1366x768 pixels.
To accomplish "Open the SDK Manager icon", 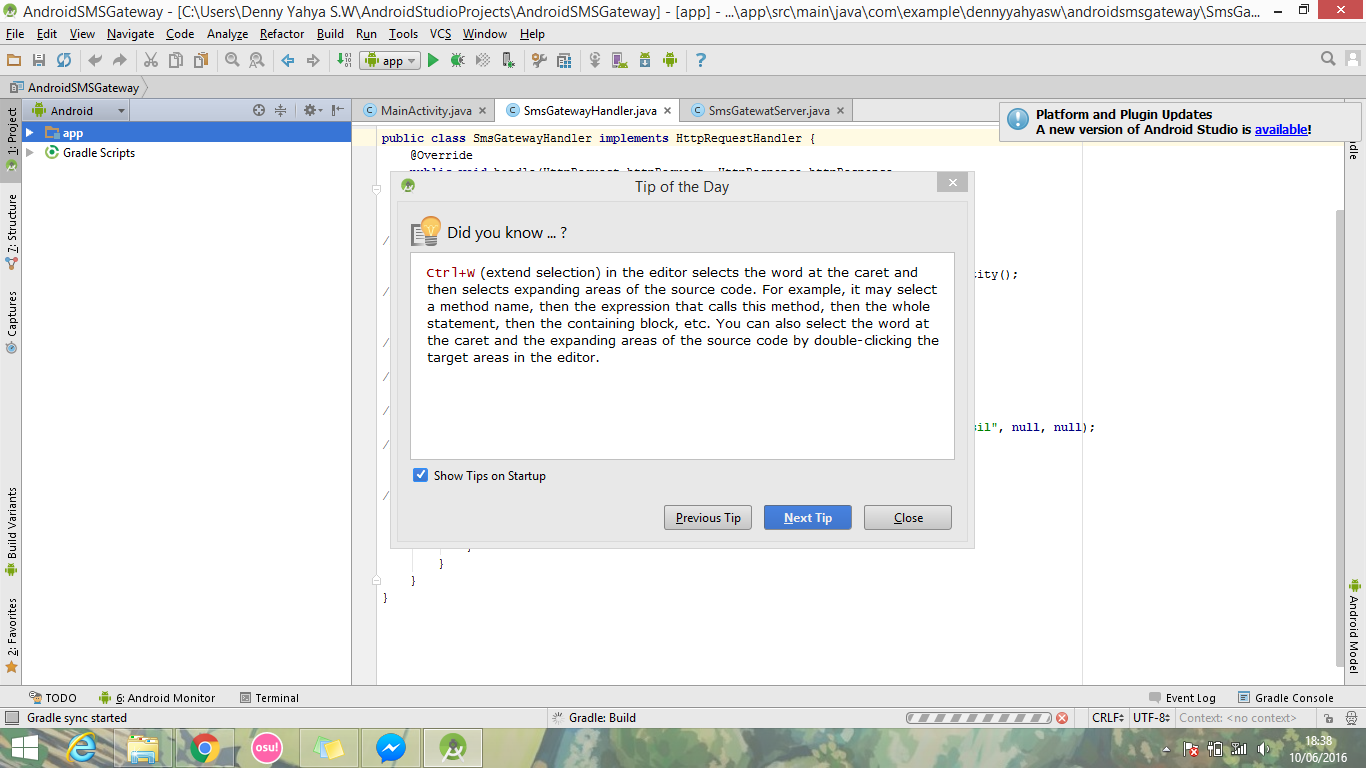I will [x=644, y=60].
